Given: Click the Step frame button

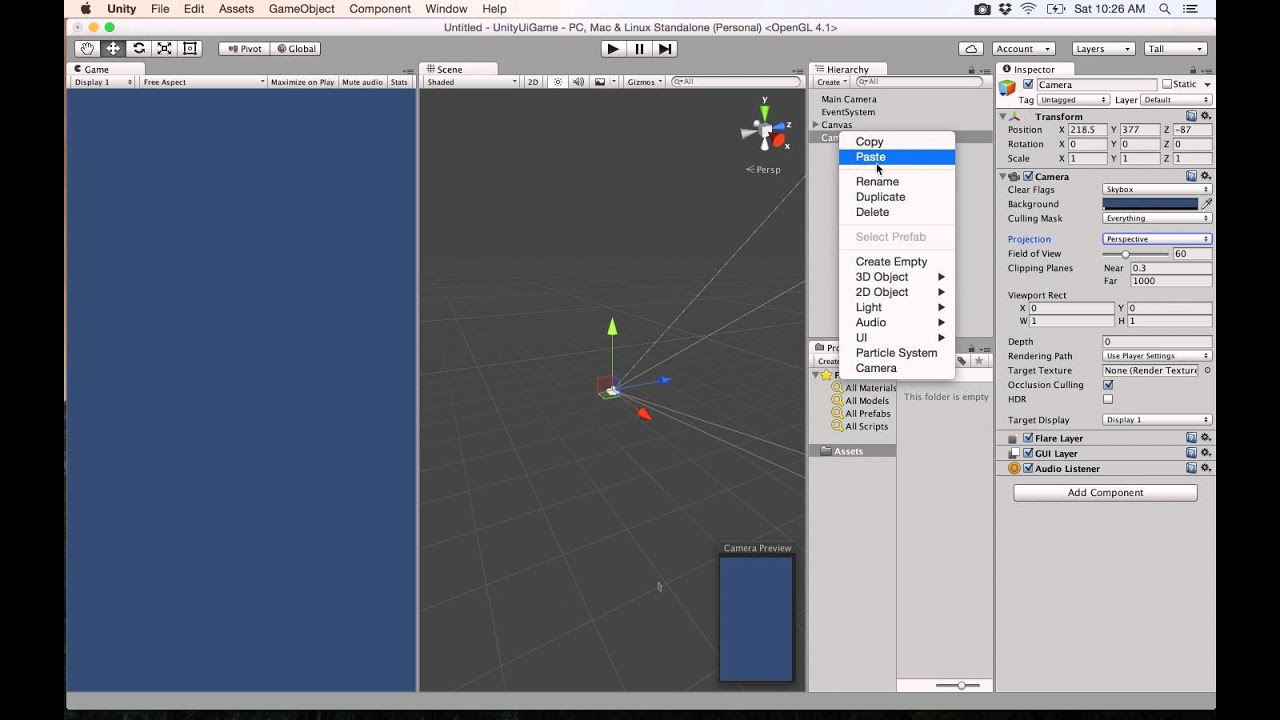Looking at the screenshot, I should click(665, 48).
